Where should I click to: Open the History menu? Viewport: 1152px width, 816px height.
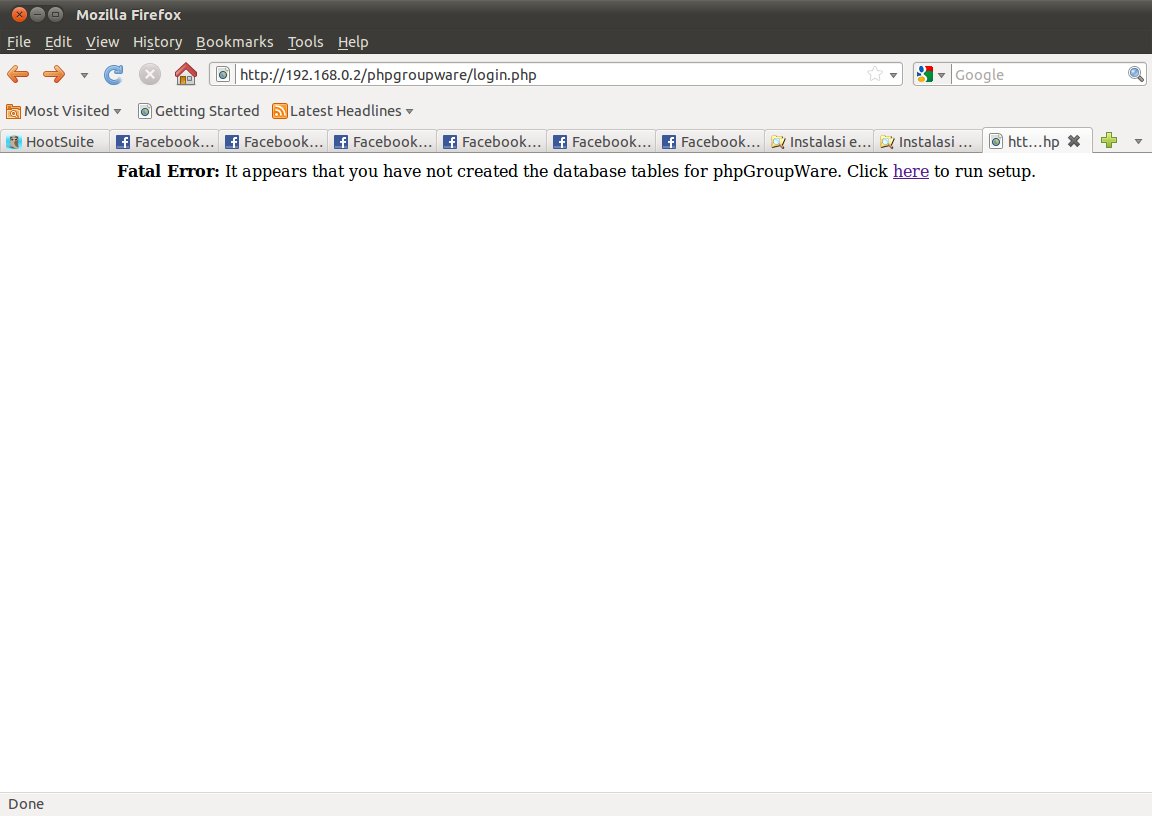157,42
